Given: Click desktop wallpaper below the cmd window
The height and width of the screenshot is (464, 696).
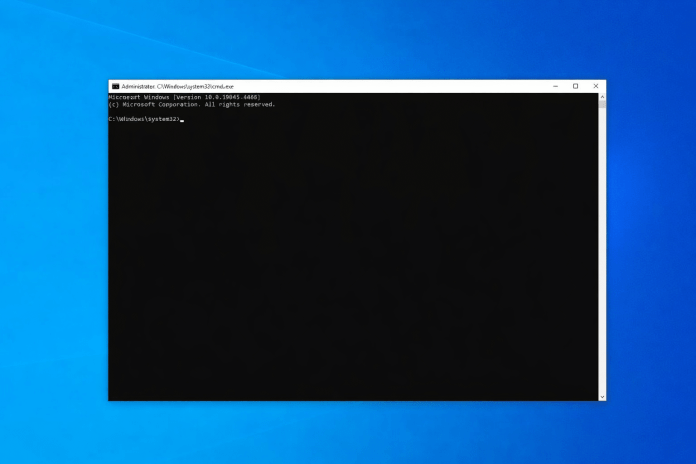Looking at the screenshot, I should tap(350, 432).
